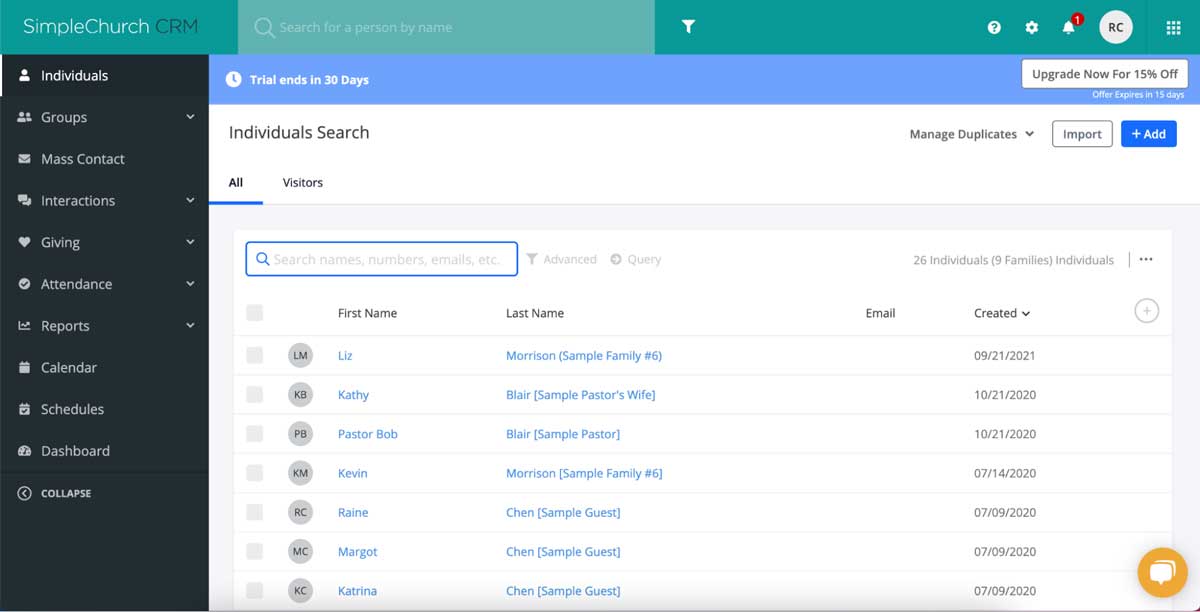Open the apps grid icon
1200x612 pixels.
point(1172,27)
